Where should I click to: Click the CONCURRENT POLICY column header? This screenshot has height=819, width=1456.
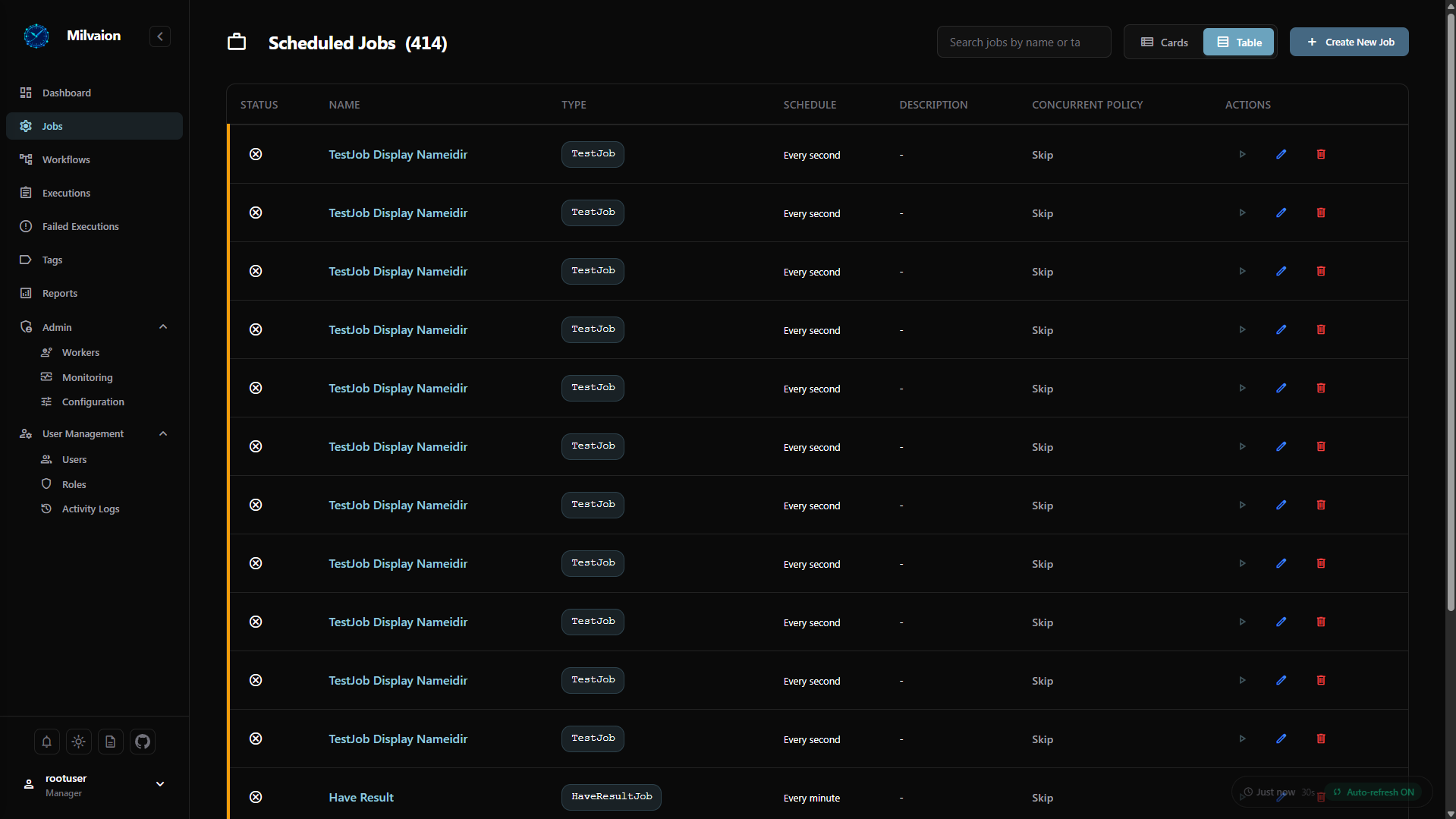click(x=1087, y=105)
